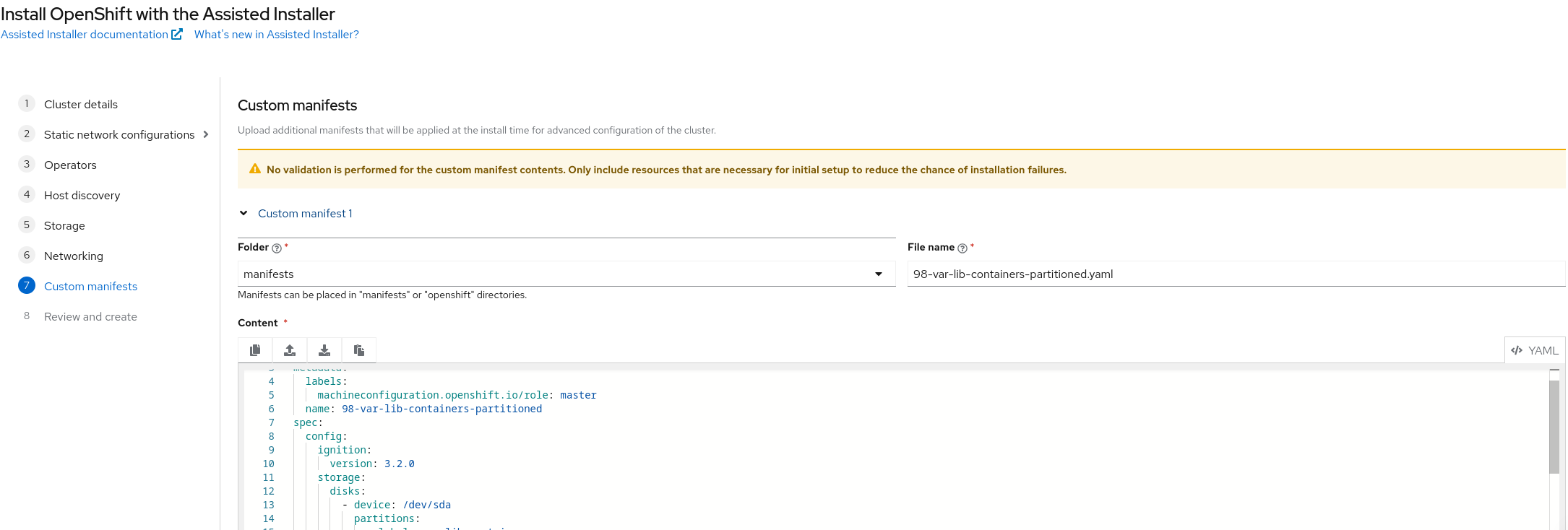
Task: Open the manifests folder dropdown
Action: point(567,274)
